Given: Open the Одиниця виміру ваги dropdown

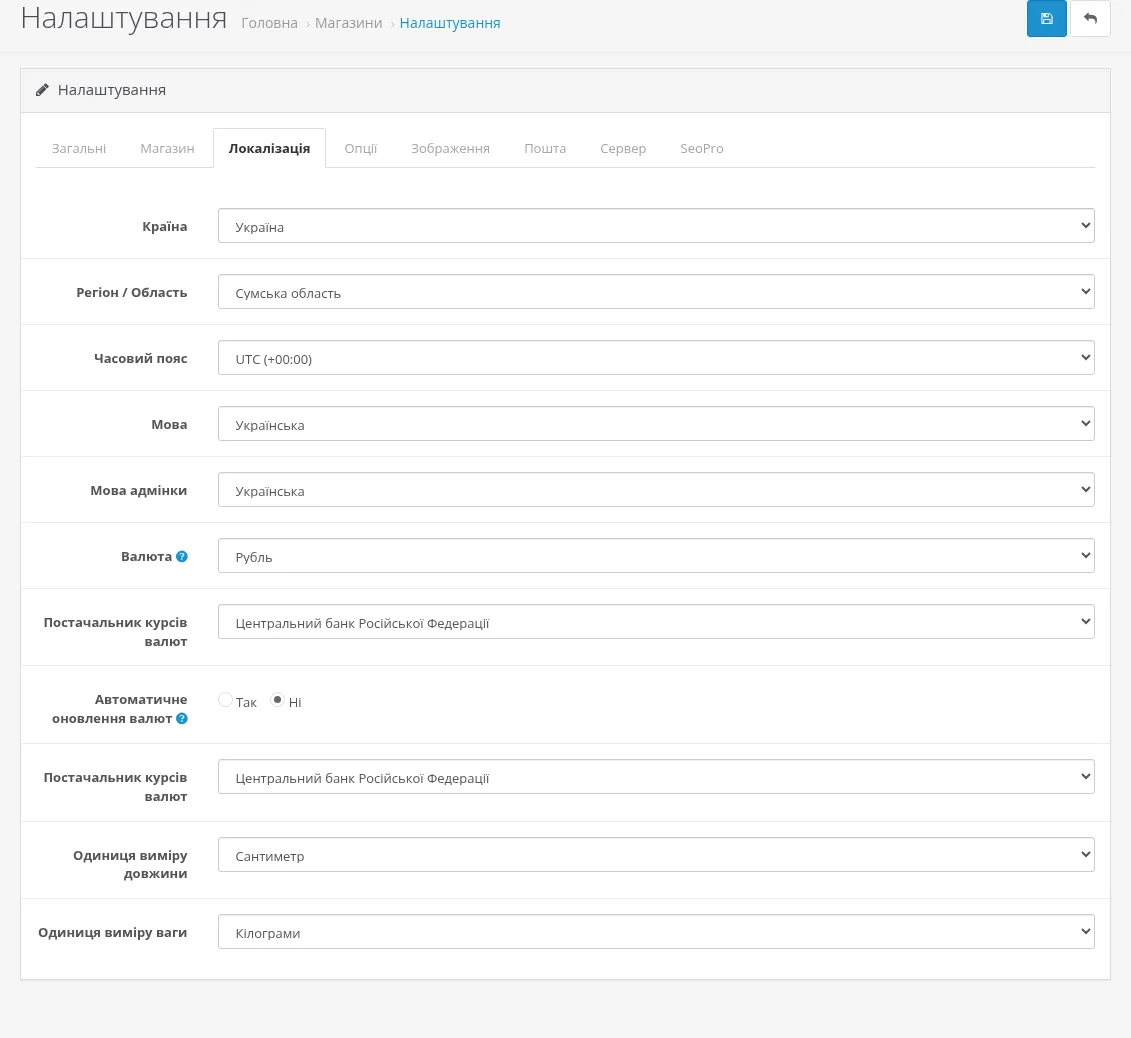Looking at the screenshot, I should pos(656,932).
